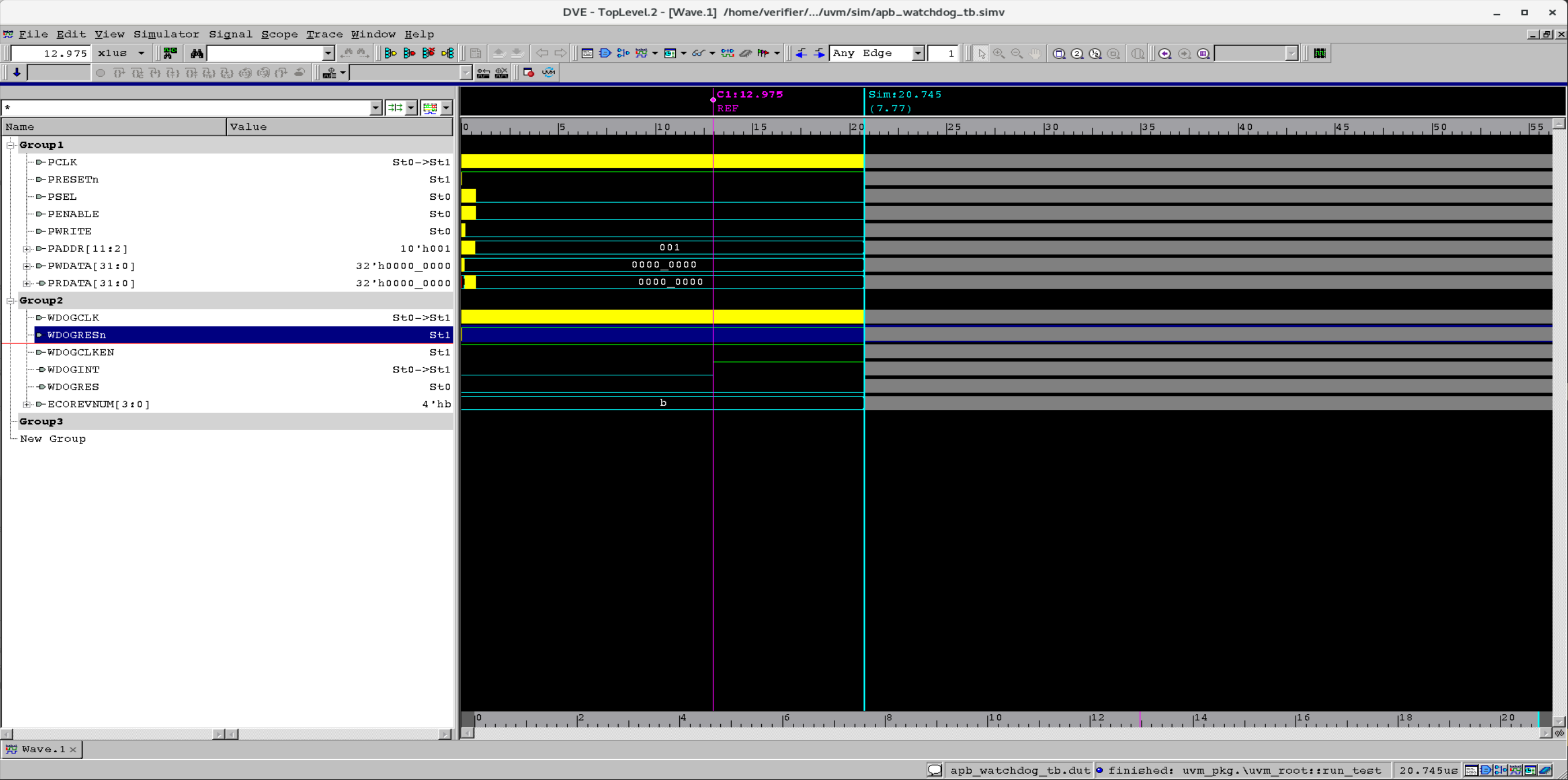Expand the PADDR[11:2] bus signal
1568x780 pixels.
tap(26, 249)
